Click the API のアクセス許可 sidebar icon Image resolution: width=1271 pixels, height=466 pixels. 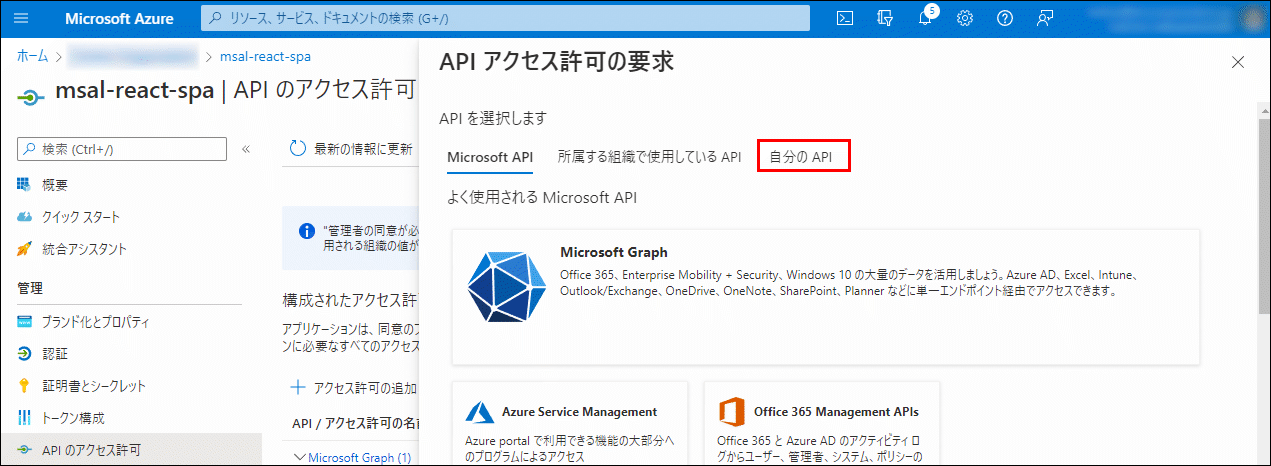pos(25,450)
